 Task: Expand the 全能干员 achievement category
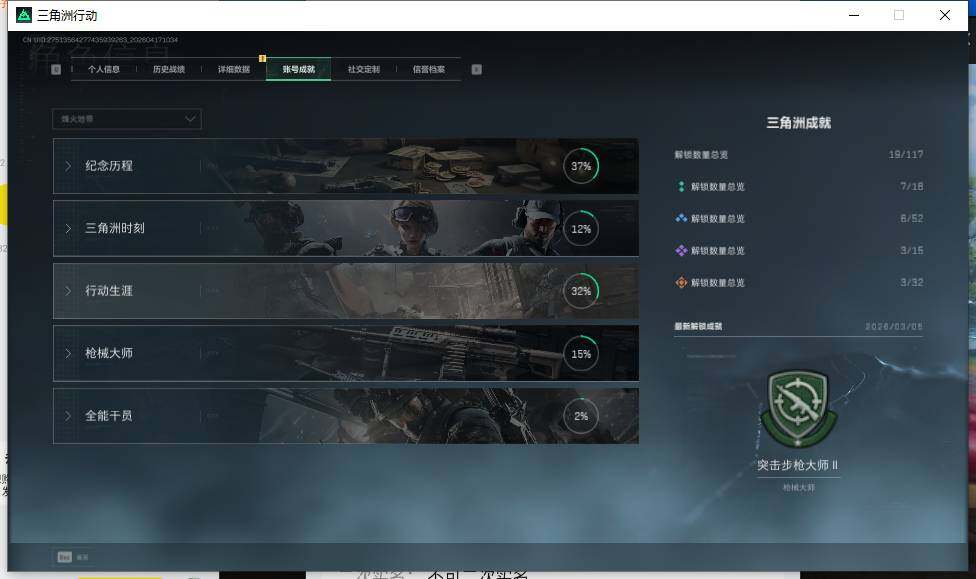(345, 416)
